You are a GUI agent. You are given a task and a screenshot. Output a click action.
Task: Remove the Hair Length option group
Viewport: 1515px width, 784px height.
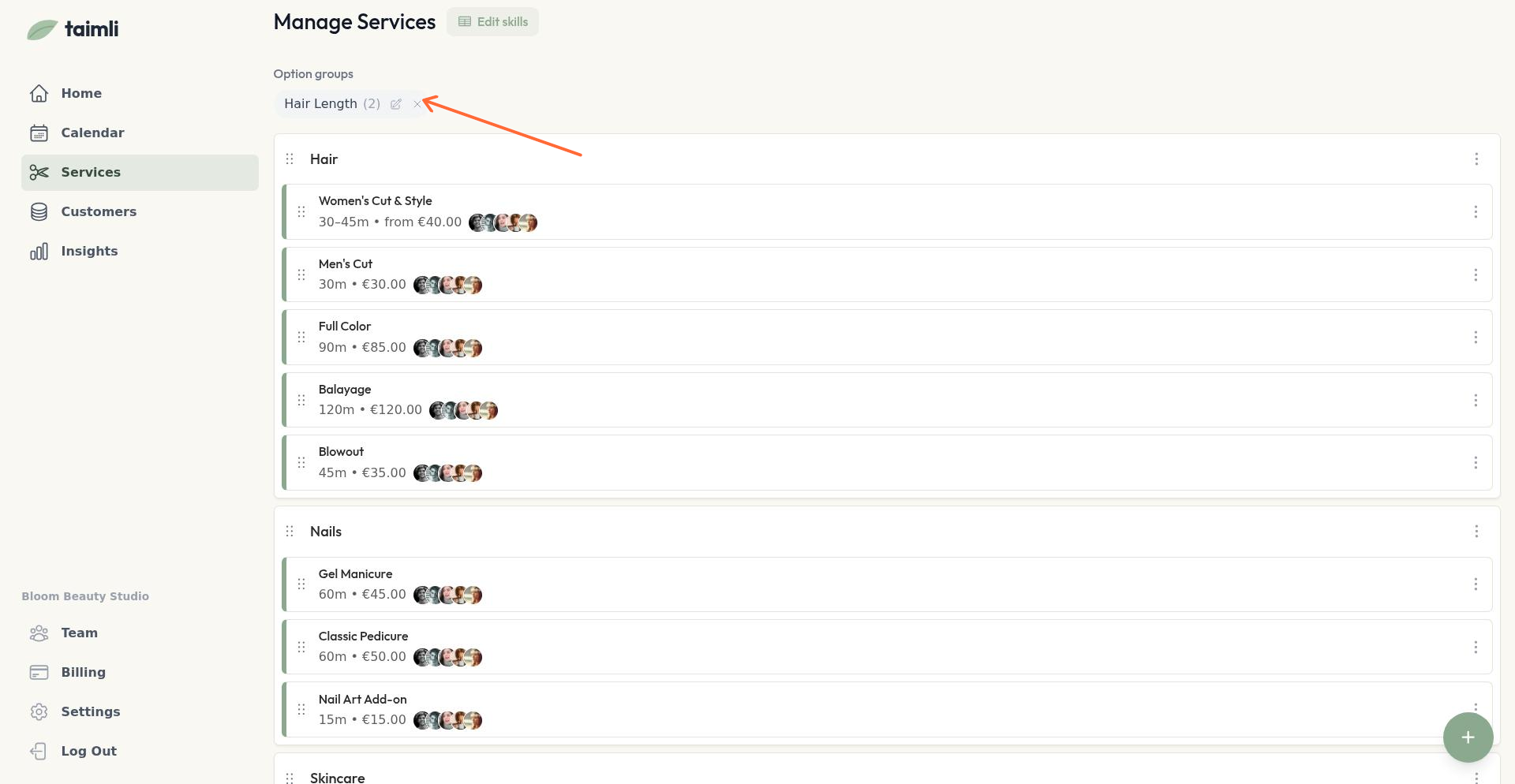417,104
